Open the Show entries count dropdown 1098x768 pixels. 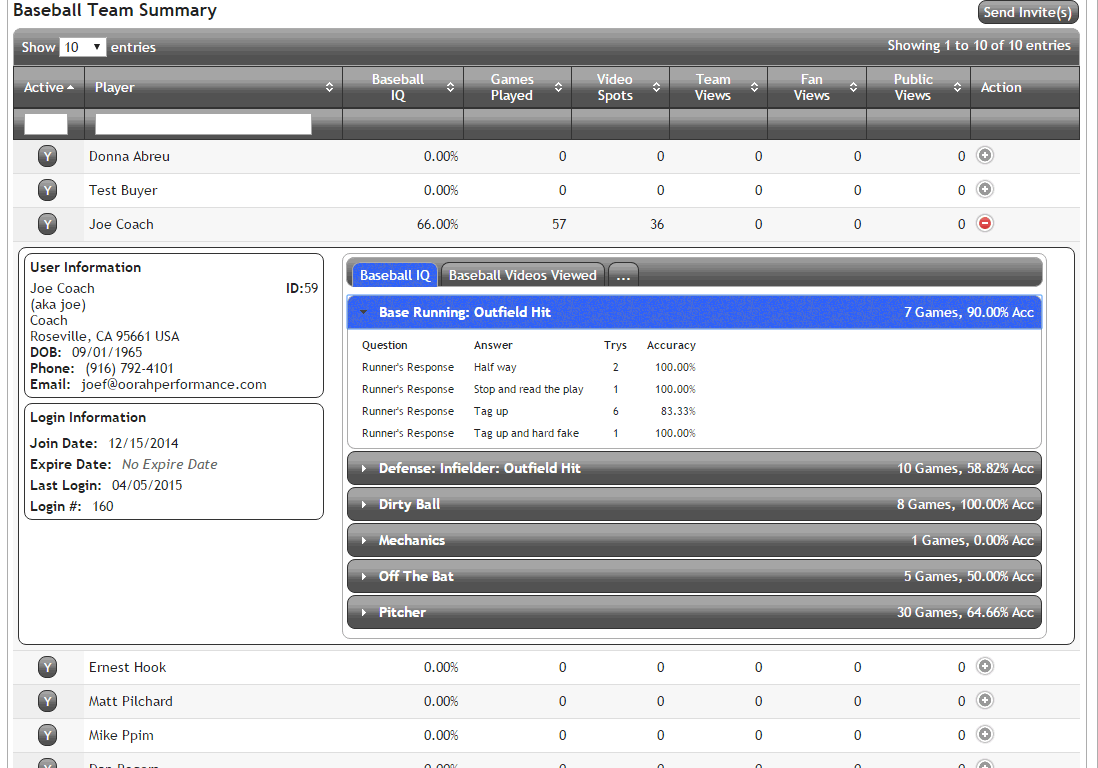[82, 47]
